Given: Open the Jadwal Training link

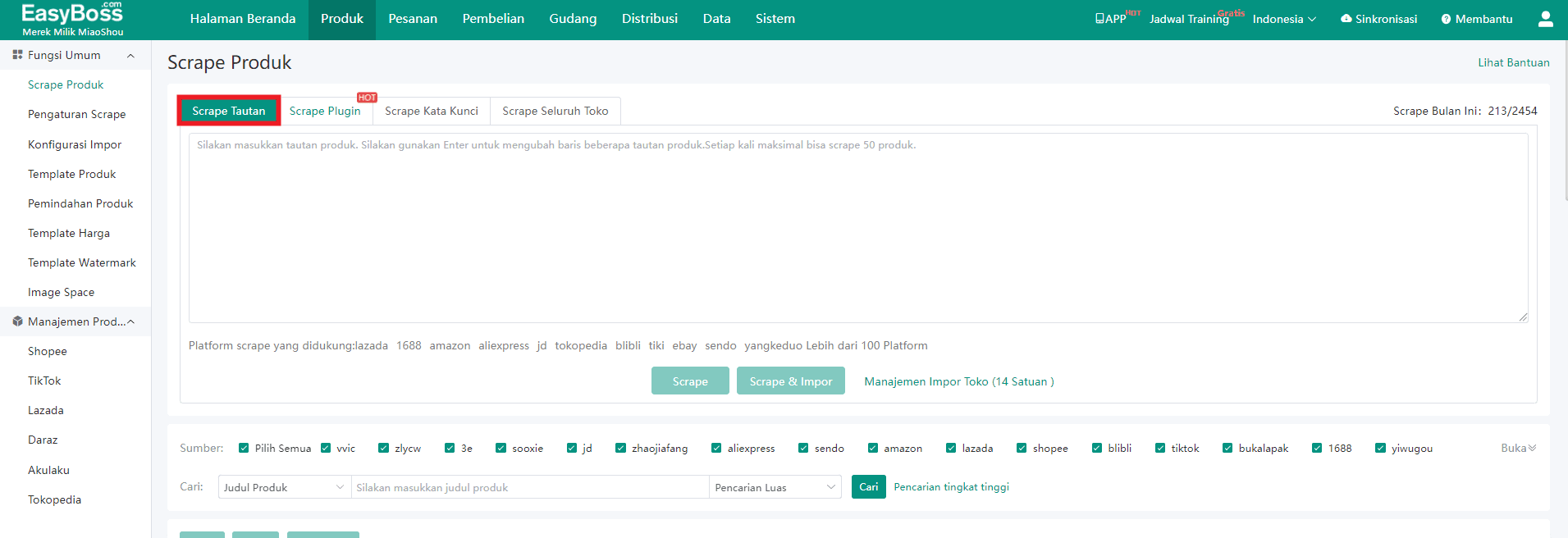Looking at the screenshot, I should 1189,19.
